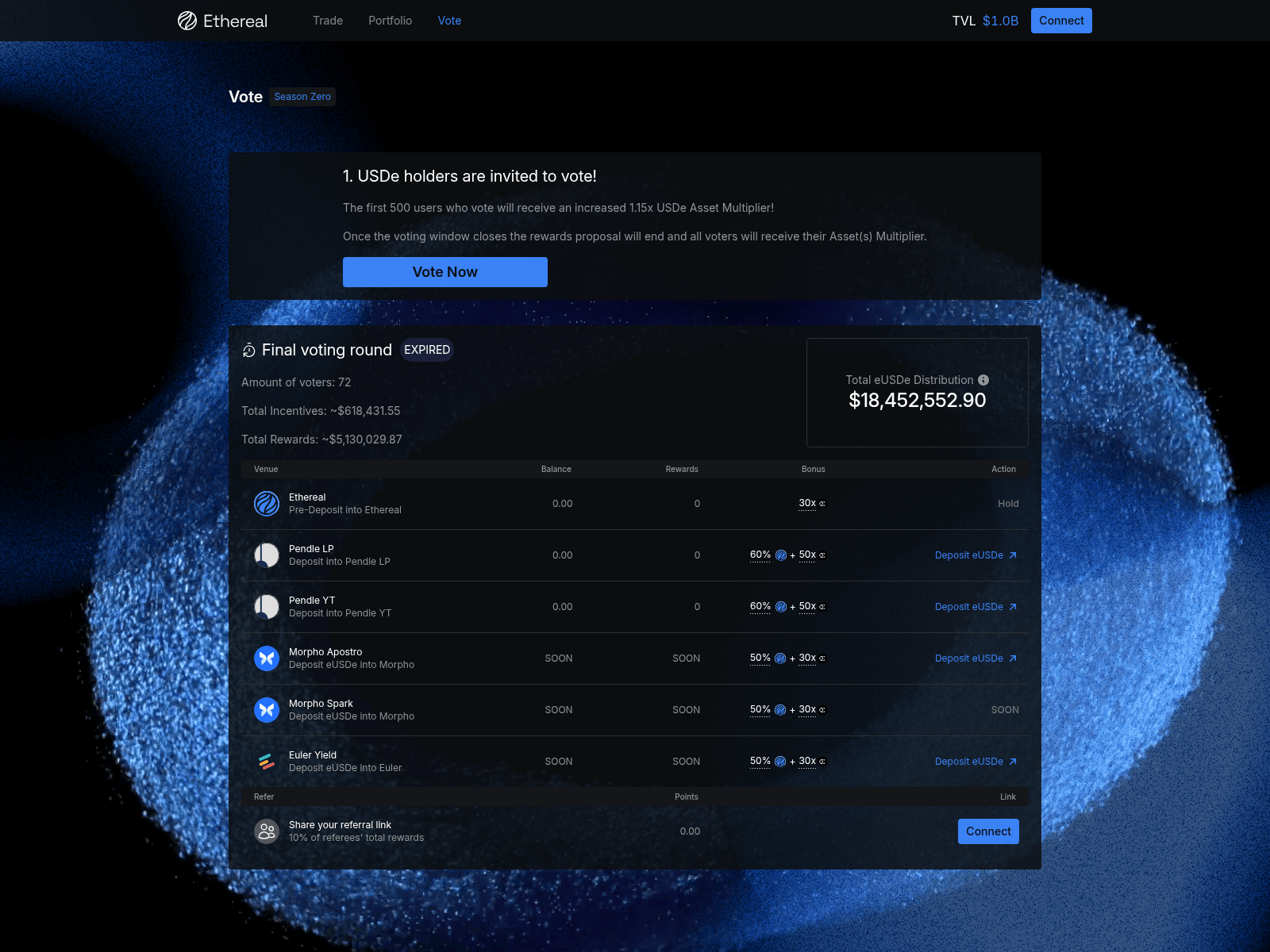Click the Ethereal logo icon in header
This screenshot has width=1270, height=952.
pos(187,21)
